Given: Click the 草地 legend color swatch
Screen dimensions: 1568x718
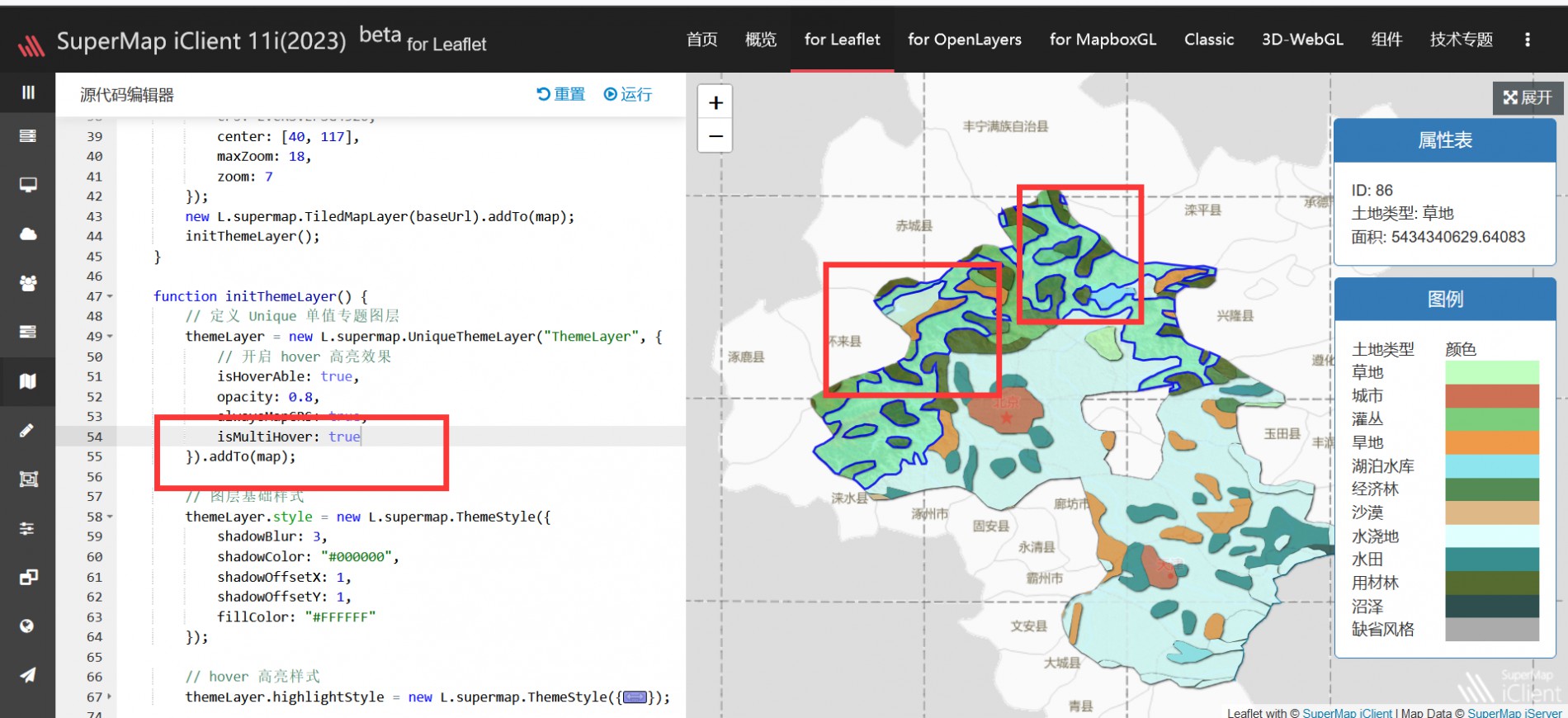Looking at the screenshot, I should tap(1492, 372).
